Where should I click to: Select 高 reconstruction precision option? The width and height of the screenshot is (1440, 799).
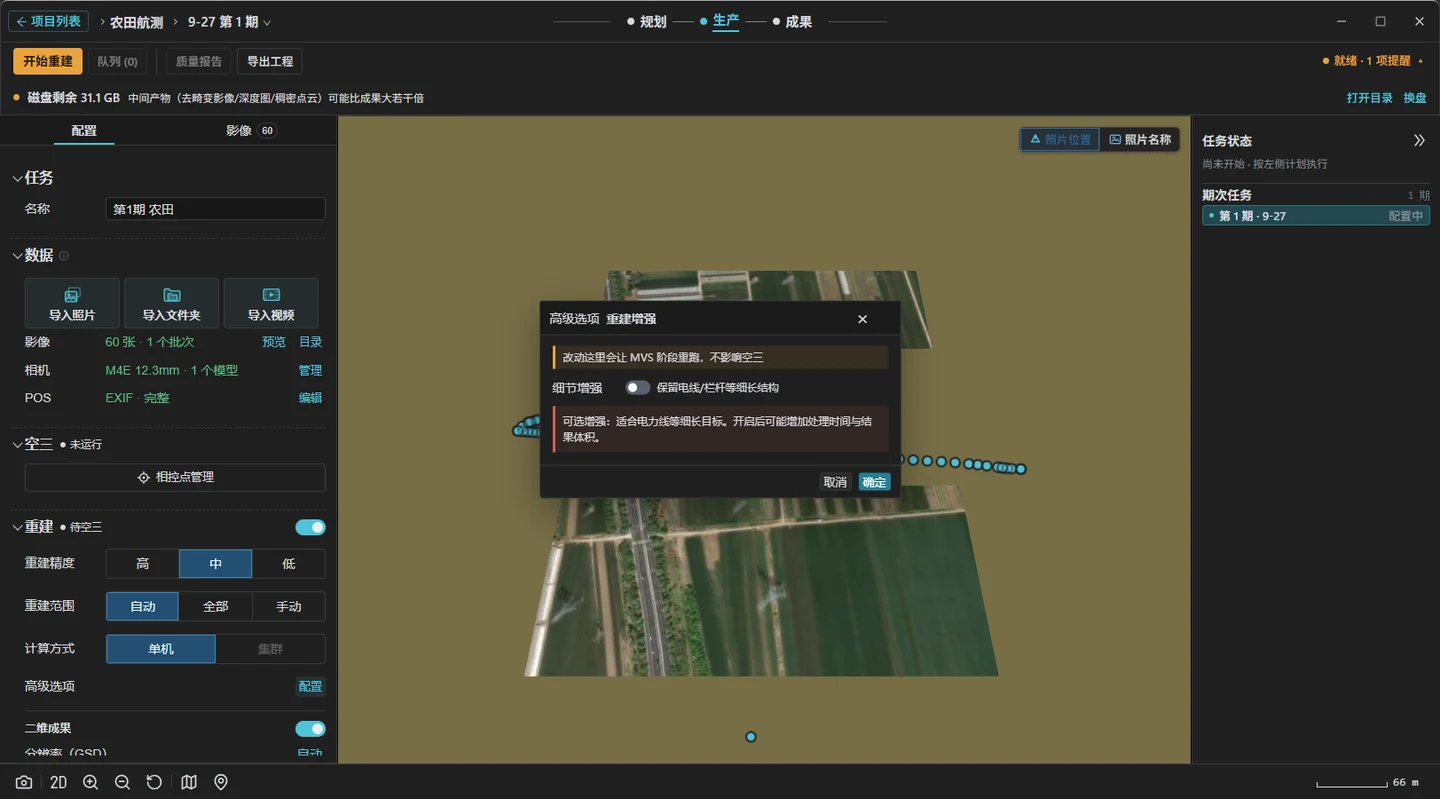(143, 564)
